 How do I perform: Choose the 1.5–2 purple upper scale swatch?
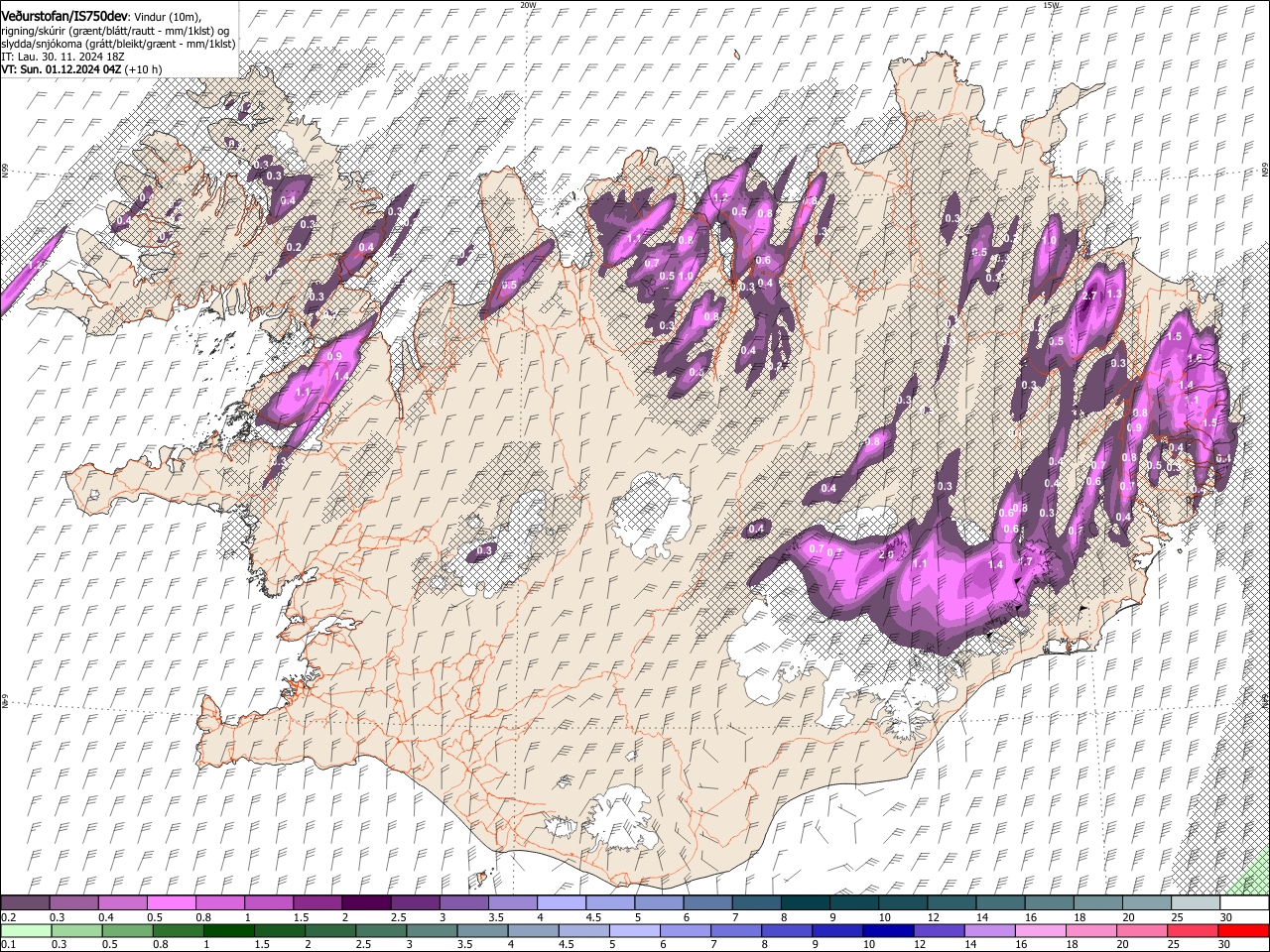[x=317, y=902]
